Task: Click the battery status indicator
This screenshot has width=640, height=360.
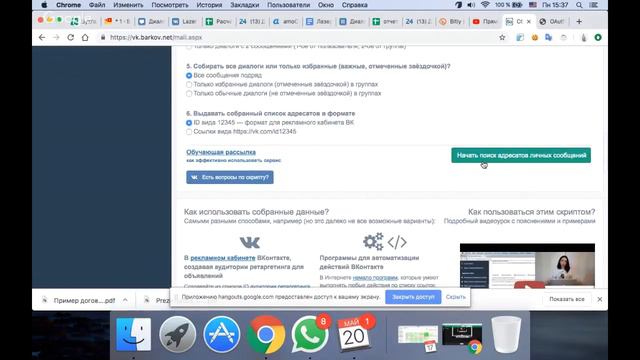Action: (509, 5)
